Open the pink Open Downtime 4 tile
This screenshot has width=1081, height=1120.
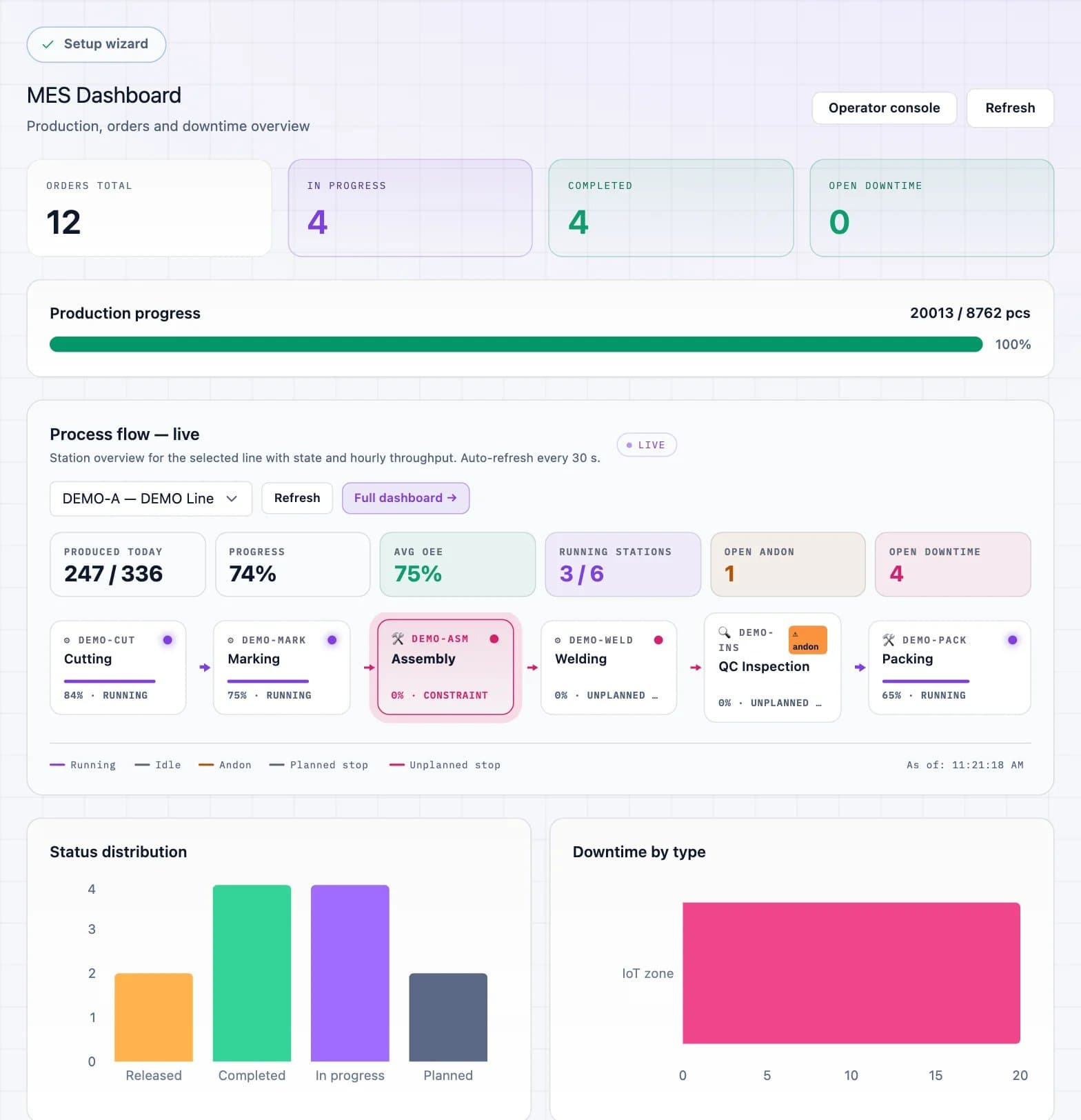click(953, 564)
